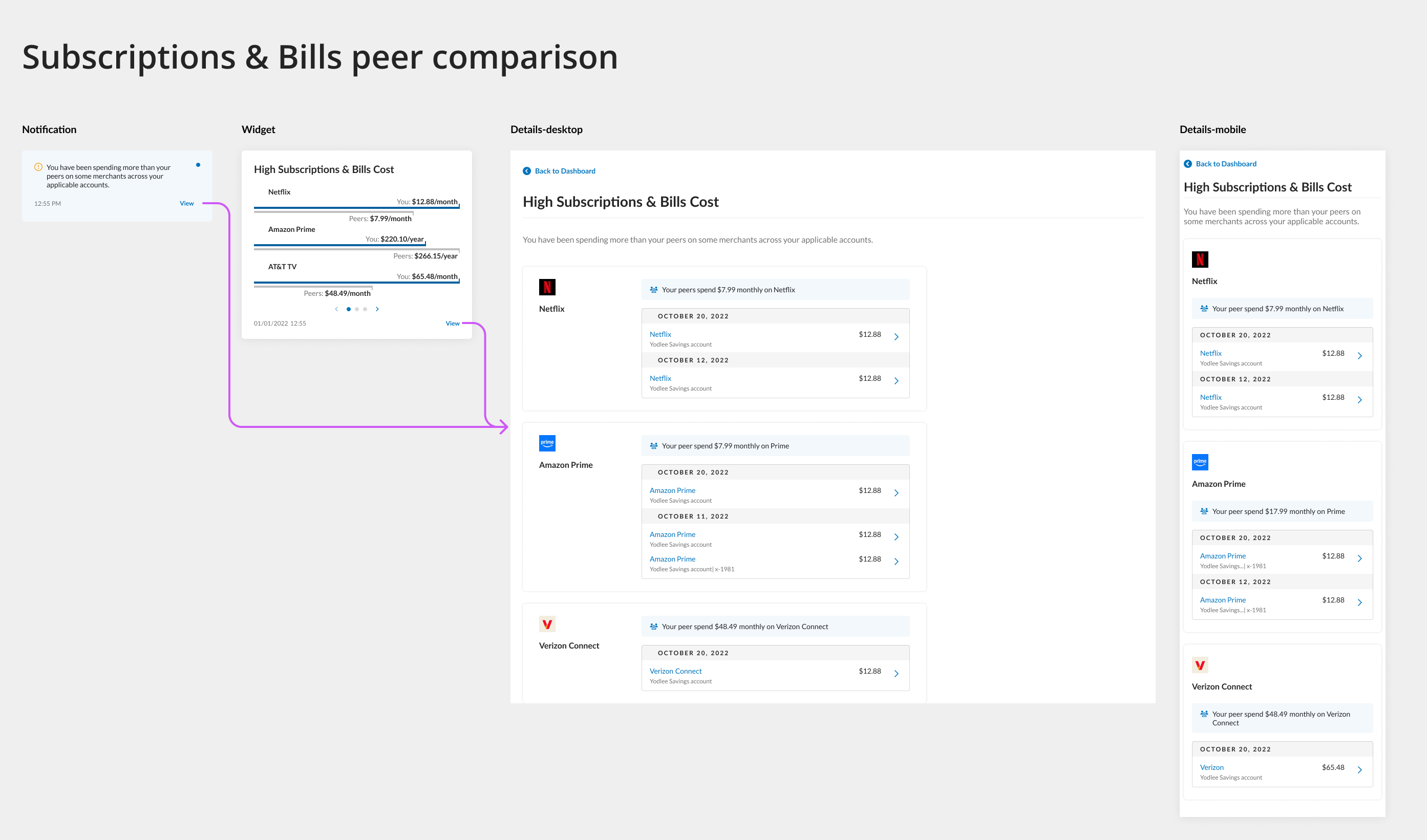This screenshot has width=1427, height=840.
Task: Click 'You: $65.48/month' label in widget
Action: pos(427,276)
